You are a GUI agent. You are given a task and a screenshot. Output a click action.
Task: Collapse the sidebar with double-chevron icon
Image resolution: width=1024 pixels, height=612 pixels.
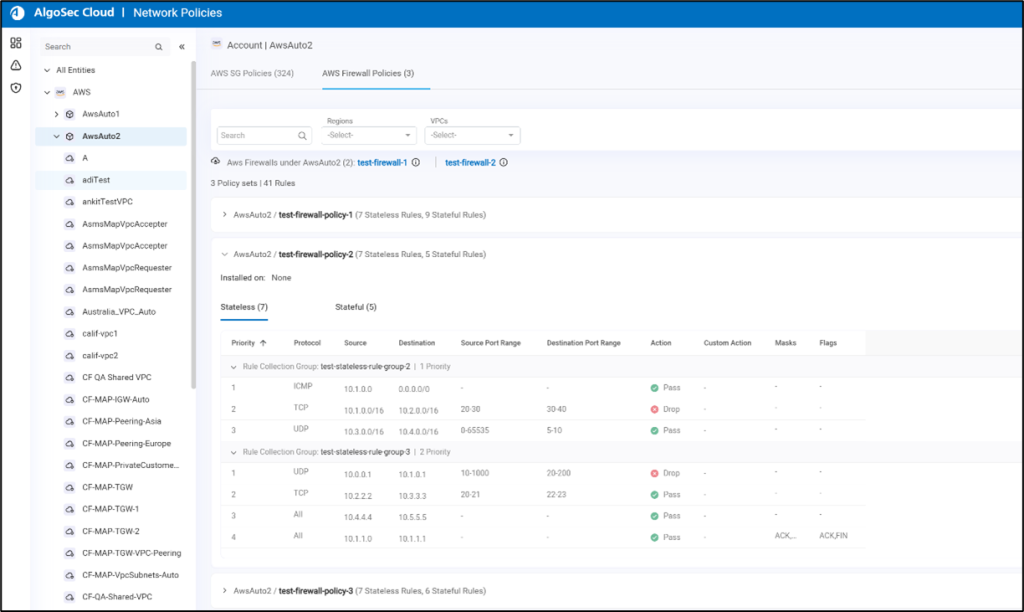click(182, 47)
